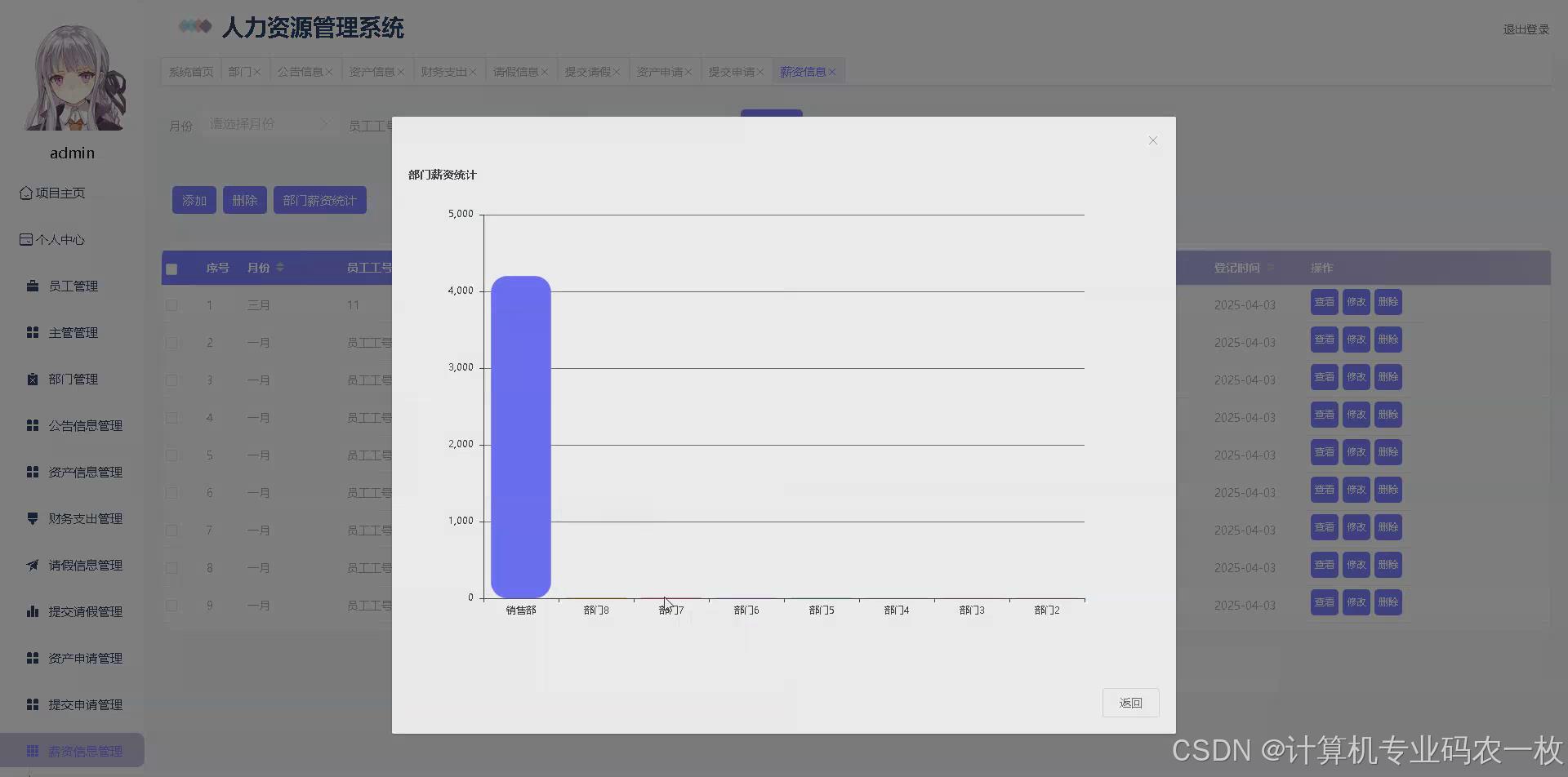Click the 部门薪资统计 button above the table
This screenshot has height=777, width=1568.
click(320, 200)
